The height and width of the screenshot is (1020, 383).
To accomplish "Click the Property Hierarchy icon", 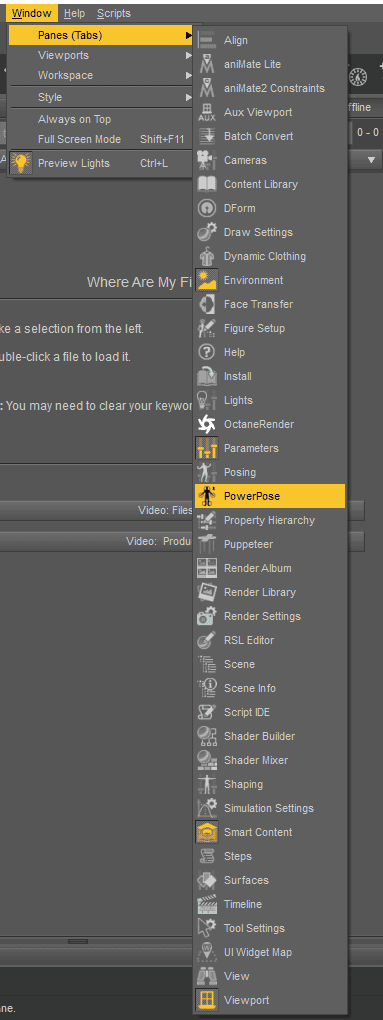I will [207, 520].
